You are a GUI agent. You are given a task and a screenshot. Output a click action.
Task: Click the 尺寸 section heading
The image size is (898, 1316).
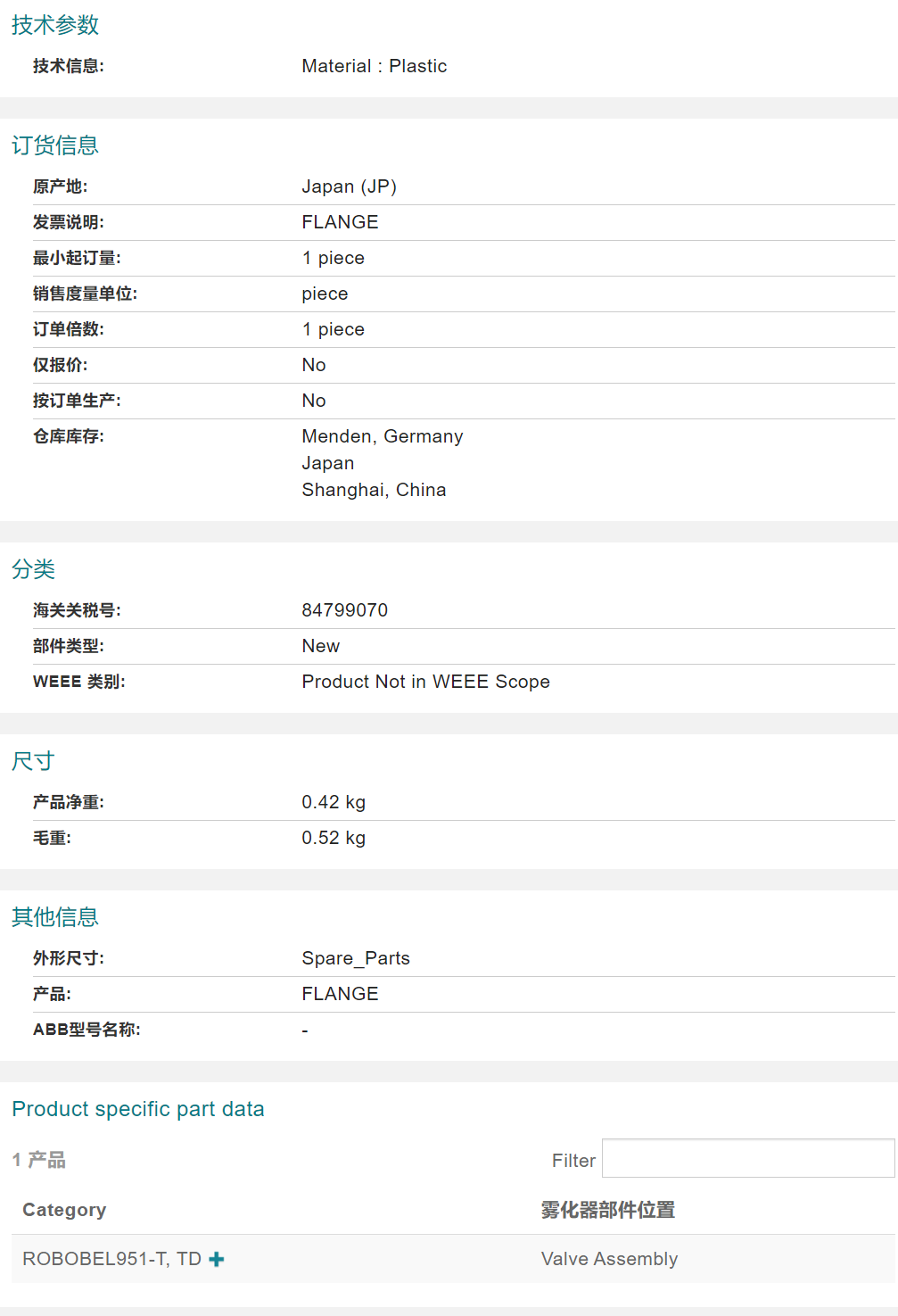click(x=34, y=761)
